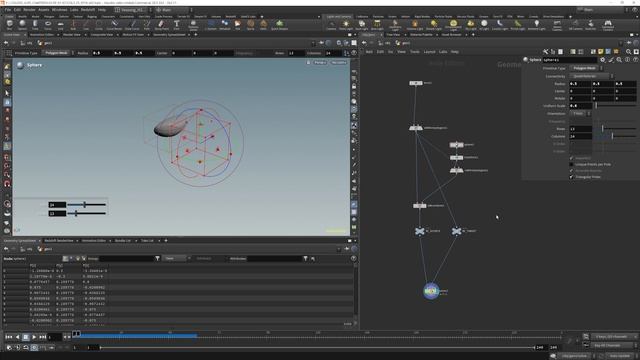Jump to first frame on the timeline

[9, 337]
